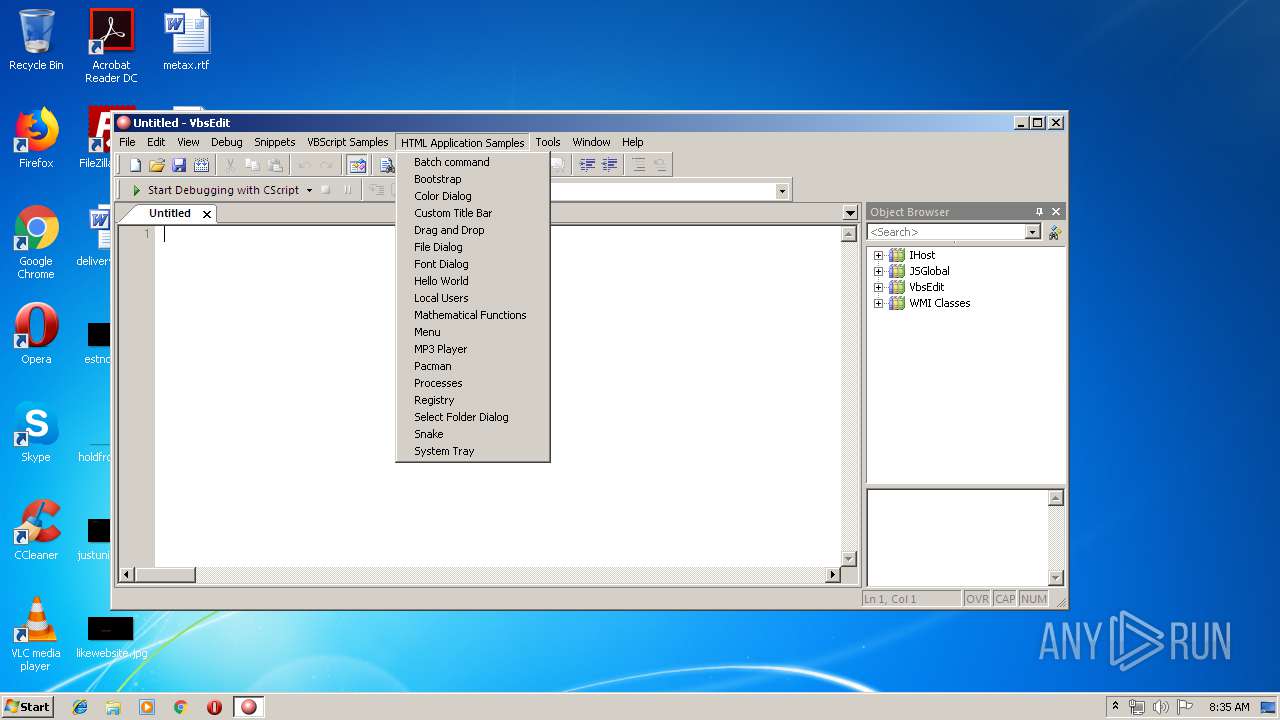This screenshot has width=1280, height=720.
Task: Click the VbsEdit taskbar button
Action: click(x=249, y=707)
